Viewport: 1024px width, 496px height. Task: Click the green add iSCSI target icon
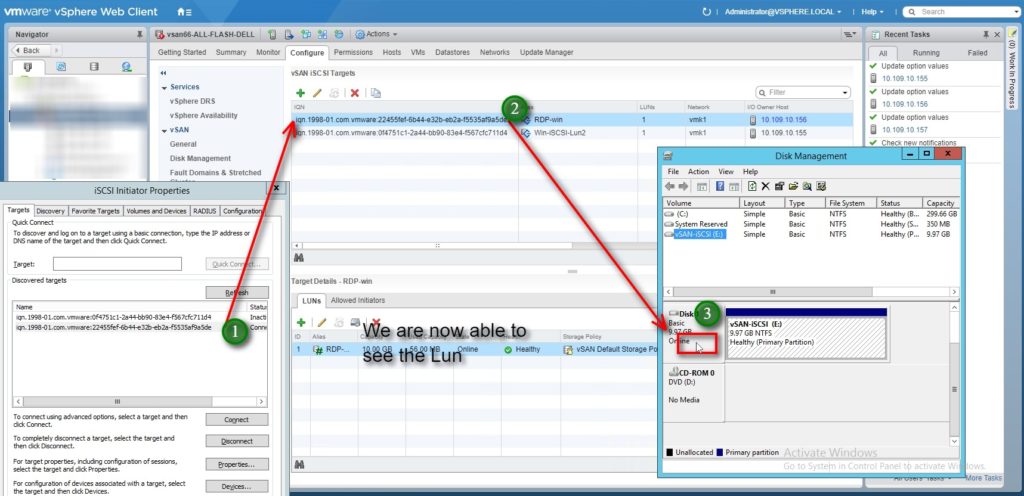click(300, 92)
